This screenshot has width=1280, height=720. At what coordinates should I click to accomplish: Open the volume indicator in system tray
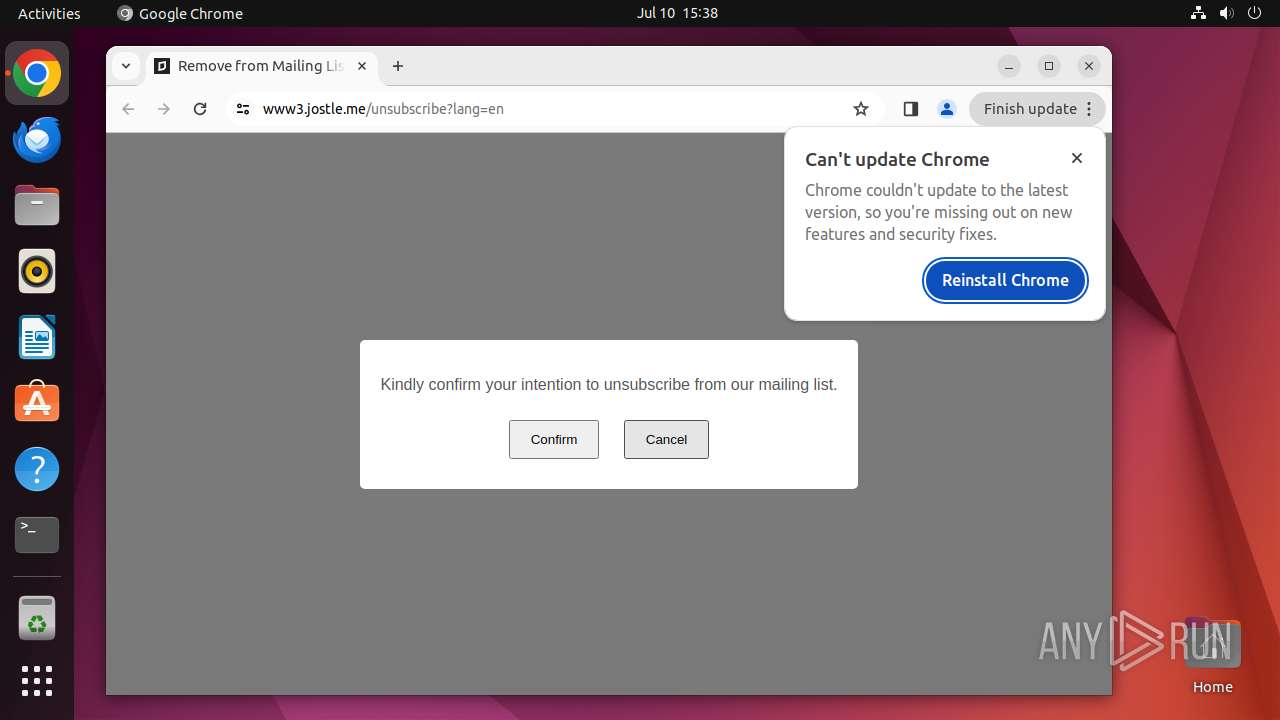click(1226, 13)
